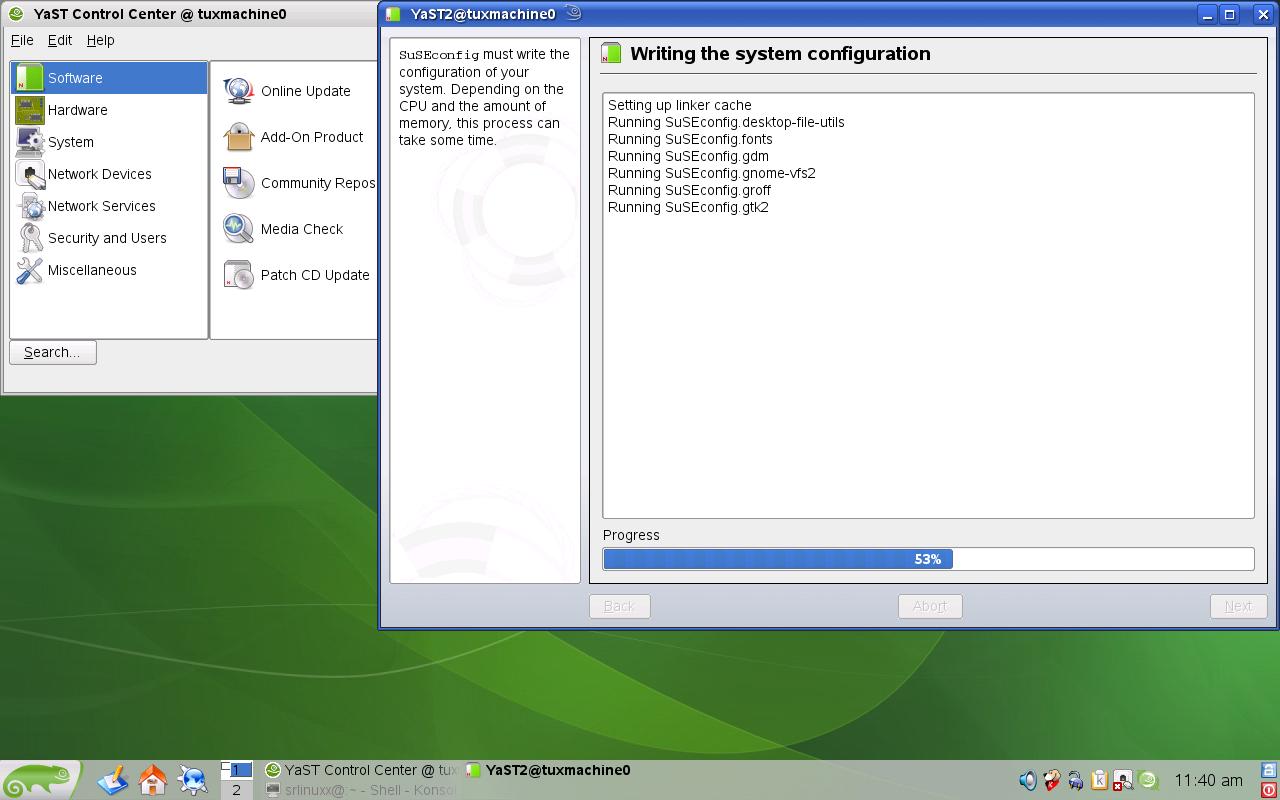The image size is (1280, 800).
Task: Launch Konqueror web browser panel icon
Action: (x=193, y=780)
